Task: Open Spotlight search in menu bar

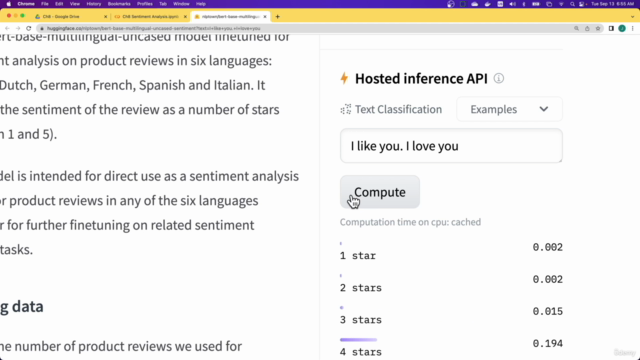Action: click(572, 4)
